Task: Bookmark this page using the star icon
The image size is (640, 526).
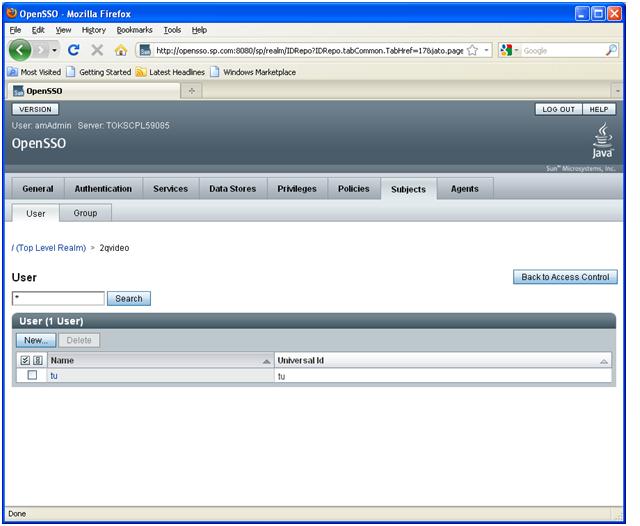Action: [472, 50]
